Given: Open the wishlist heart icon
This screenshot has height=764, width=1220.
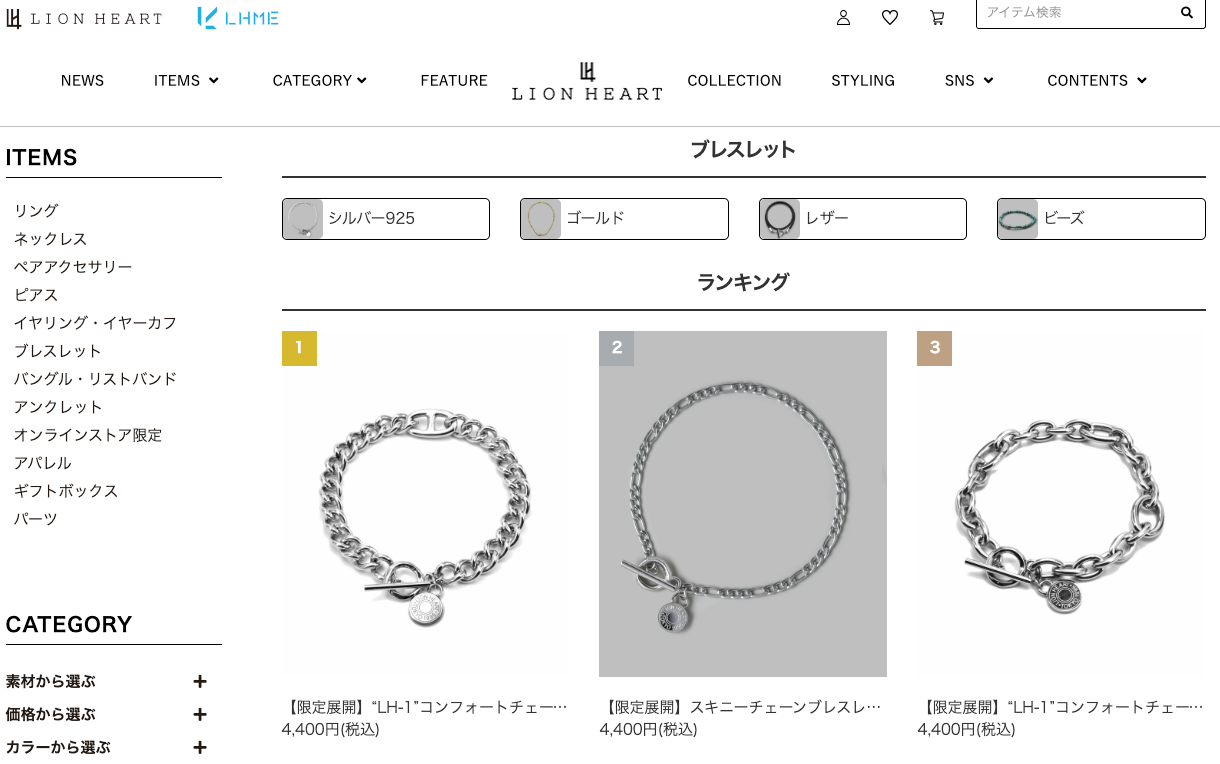Looking at the screenshot, I should click(x=889, y=17).
